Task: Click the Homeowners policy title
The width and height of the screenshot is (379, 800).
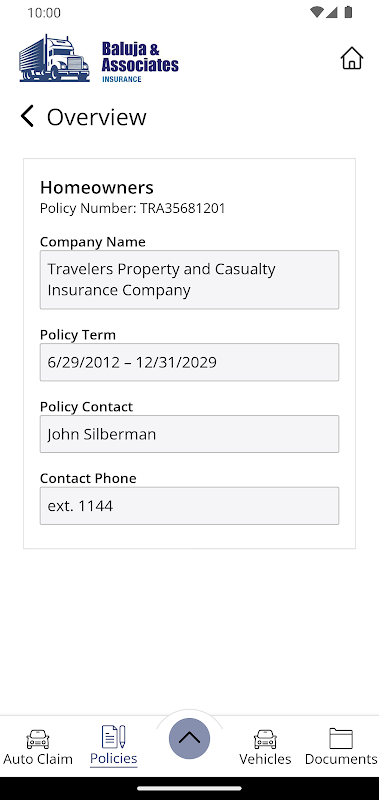Action: coord(97,187)
